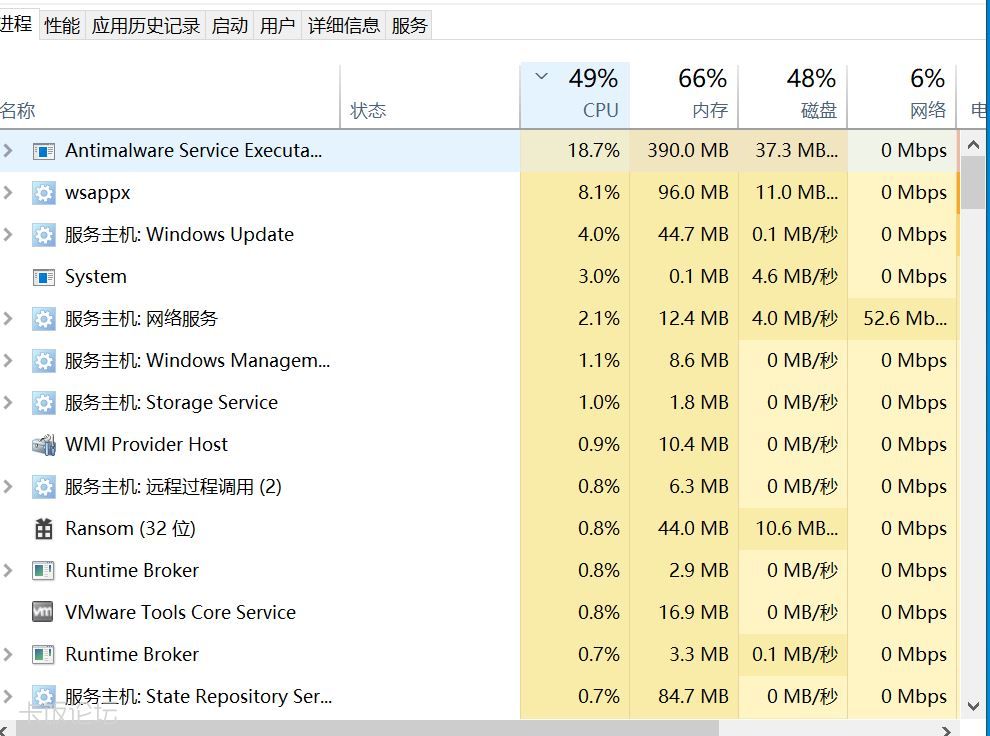
Task: Click the 服务主机: 网络服务 gear icon
Action: [x=43, y=319]
